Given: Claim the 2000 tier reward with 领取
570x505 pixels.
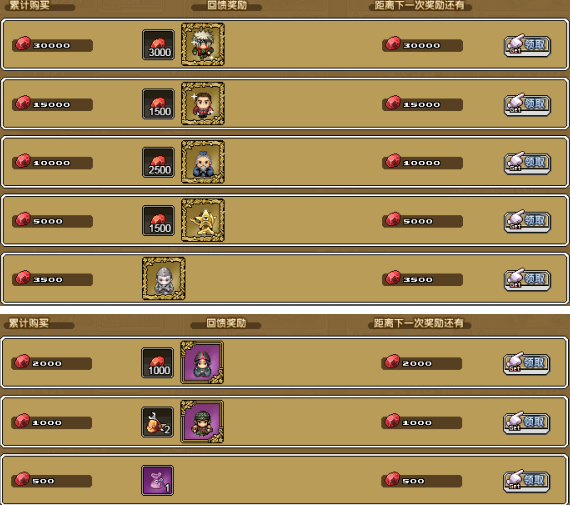Looking at the screenshot, I should pyautogui.click(x=526, y=363).
